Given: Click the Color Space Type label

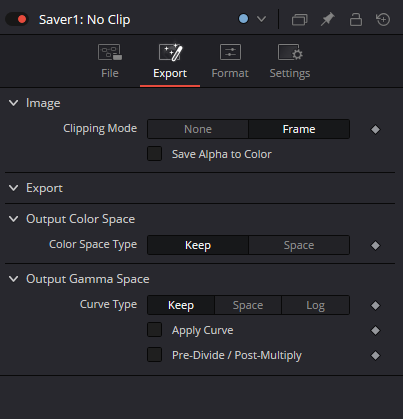Looking at the screenshot, I should pyautogui.click(x=93, y=244).
